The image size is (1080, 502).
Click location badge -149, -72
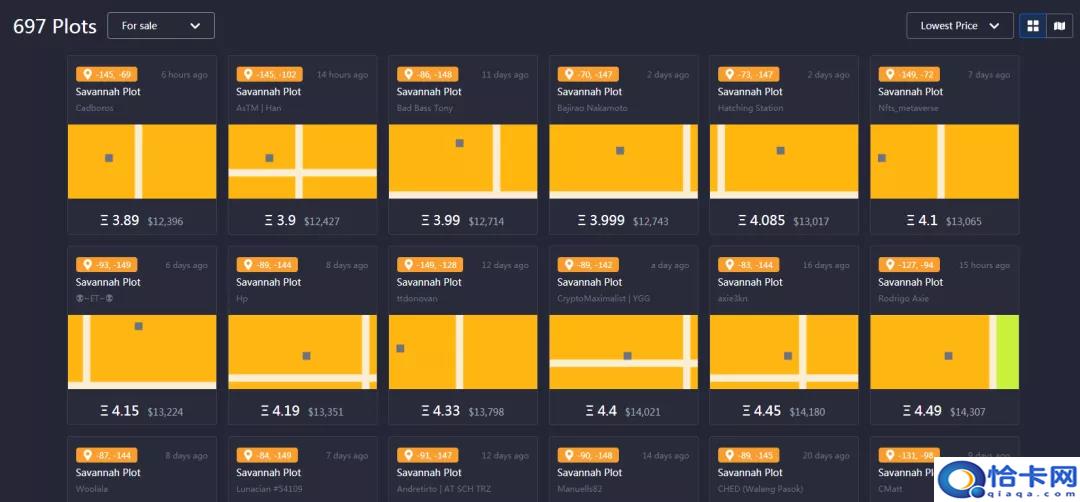(x=911, y=75)
